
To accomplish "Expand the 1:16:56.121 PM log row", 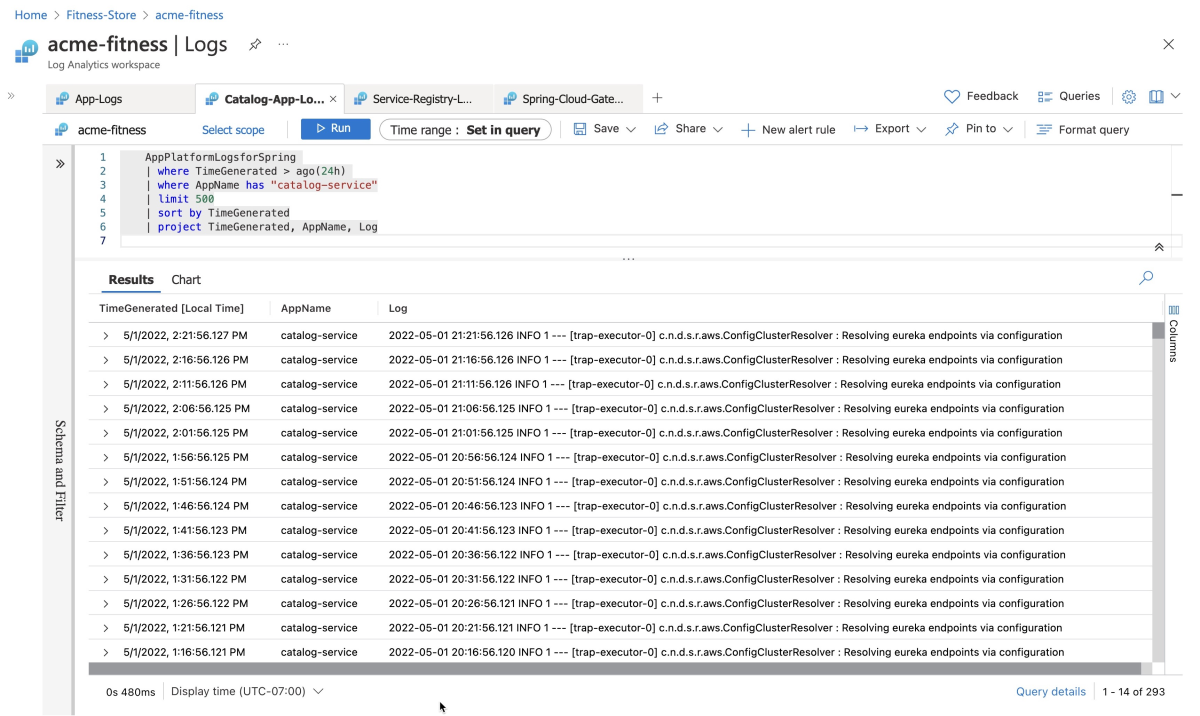I will click(x=106, y=652).
